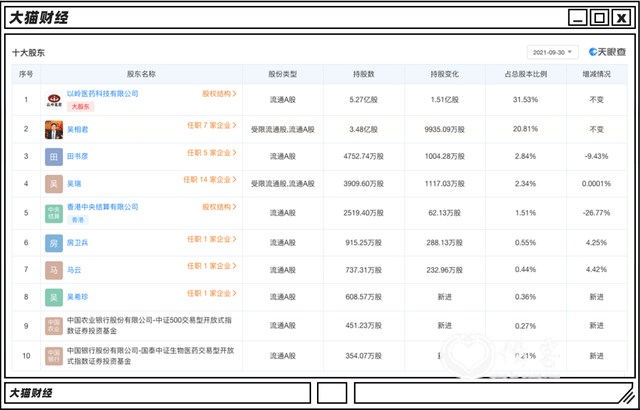The width and height of the screenshot is (640, 410).
Task: Click the 以岭医药 company logo icon
Action: [x=54, y=100]
